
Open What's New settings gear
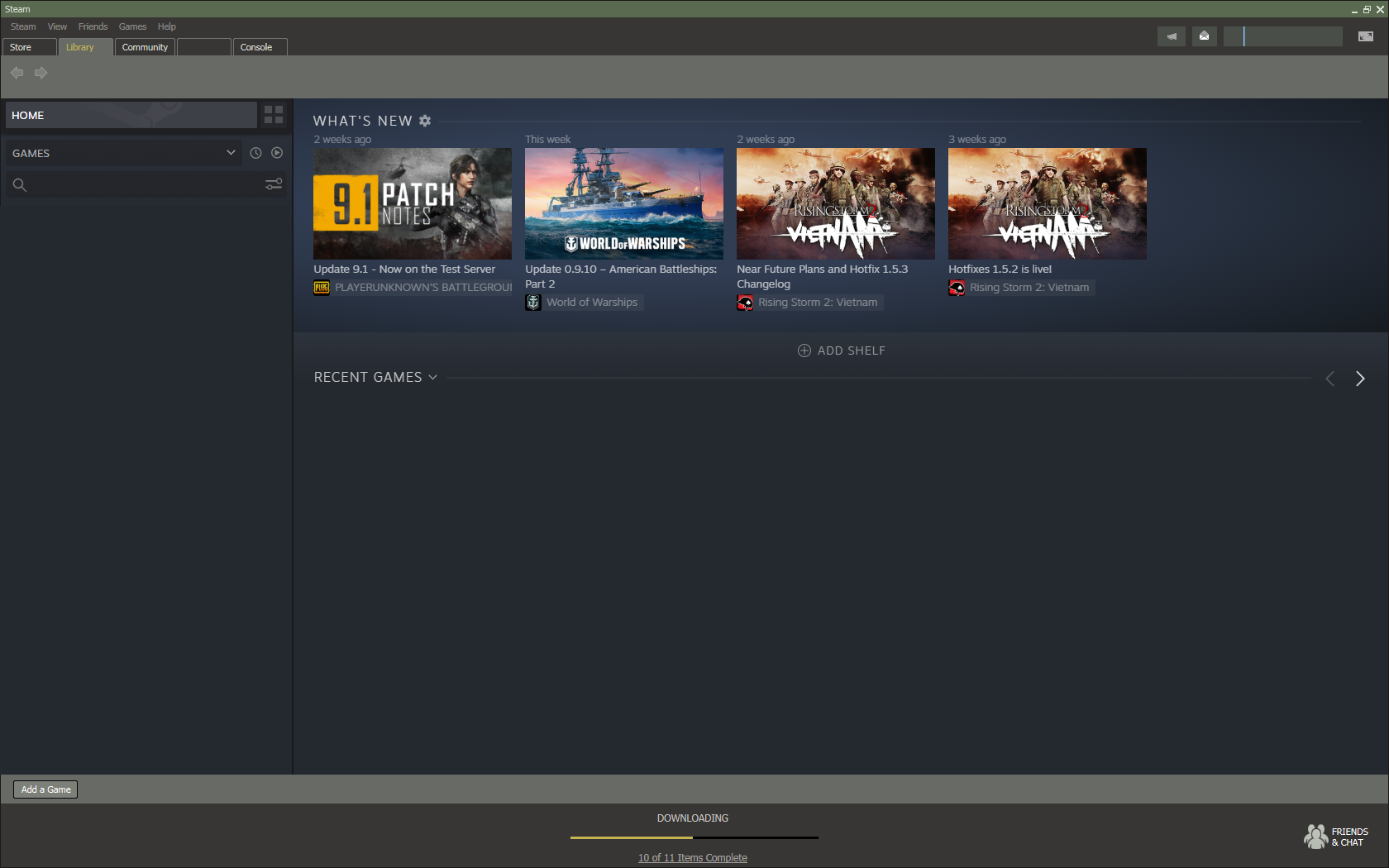pyautogui.click(x=425, y=121)
